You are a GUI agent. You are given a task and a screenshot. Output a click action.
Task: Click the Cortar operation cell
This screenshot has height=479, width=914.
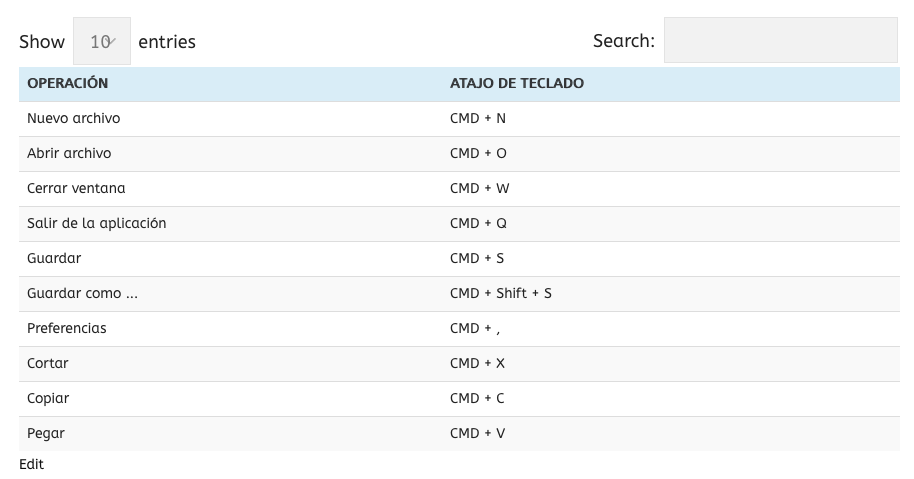[48, 363]
